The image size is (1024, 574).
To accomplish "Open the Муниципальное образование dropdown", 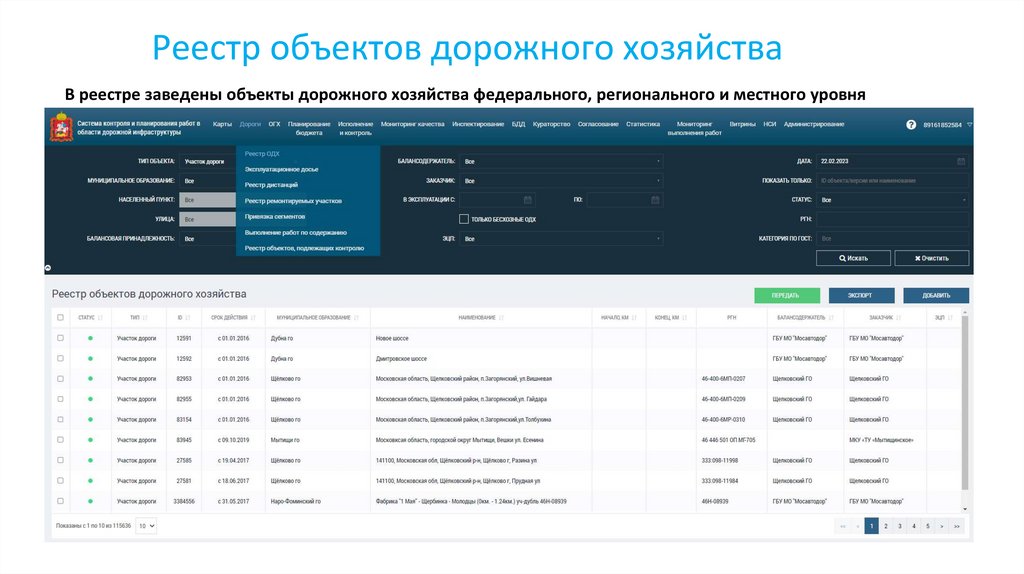I will tap(208, 181).
